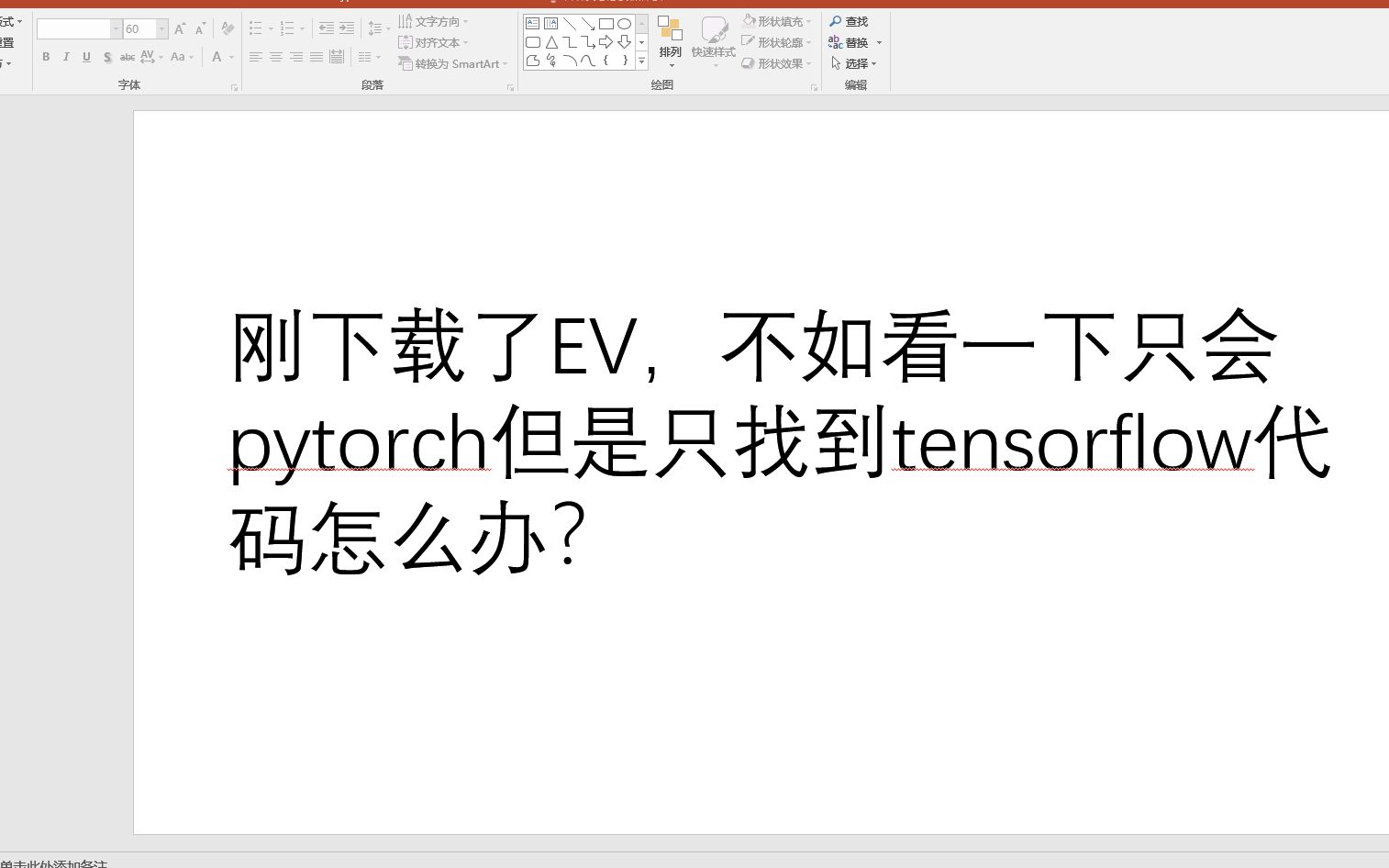Decrease the list indent level
Image resolution: width=1389 pixels, height=868 pixels.
[326, 28]
